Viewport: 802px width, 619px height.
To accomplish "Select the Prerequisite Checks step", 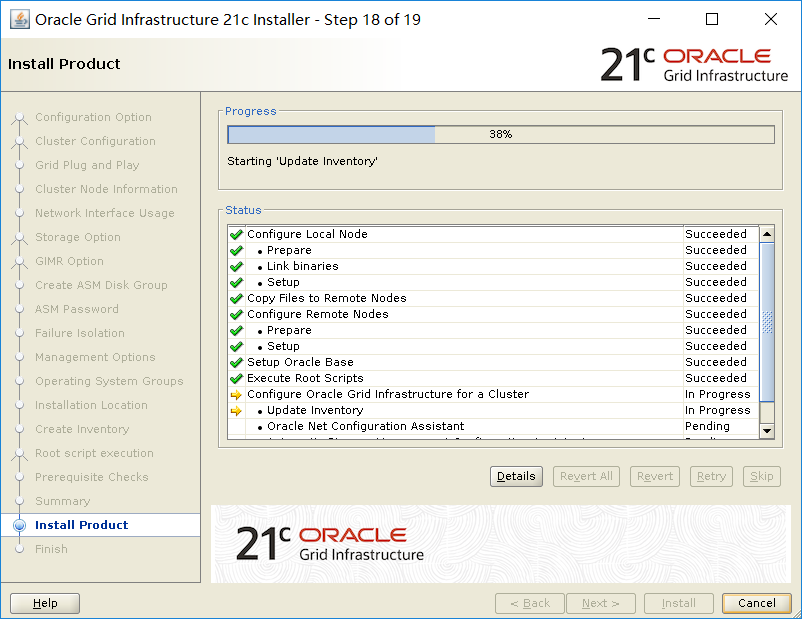I will (92, 477).
